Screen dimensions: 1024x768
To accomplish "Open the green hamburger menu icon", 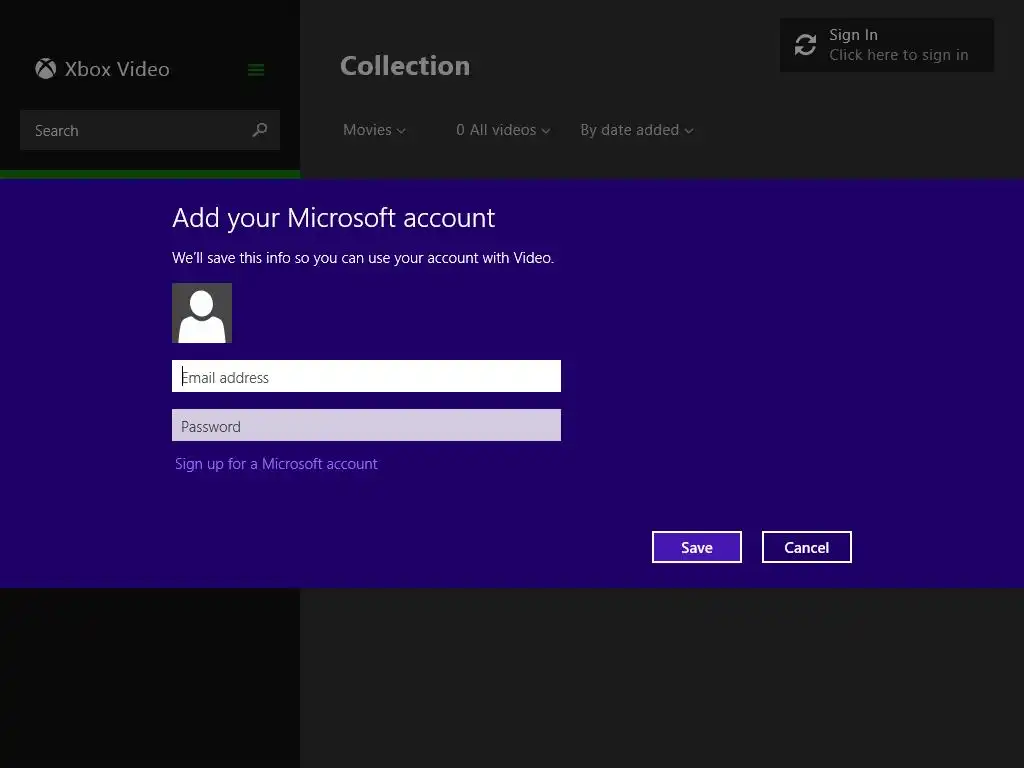I will point(256,70).
